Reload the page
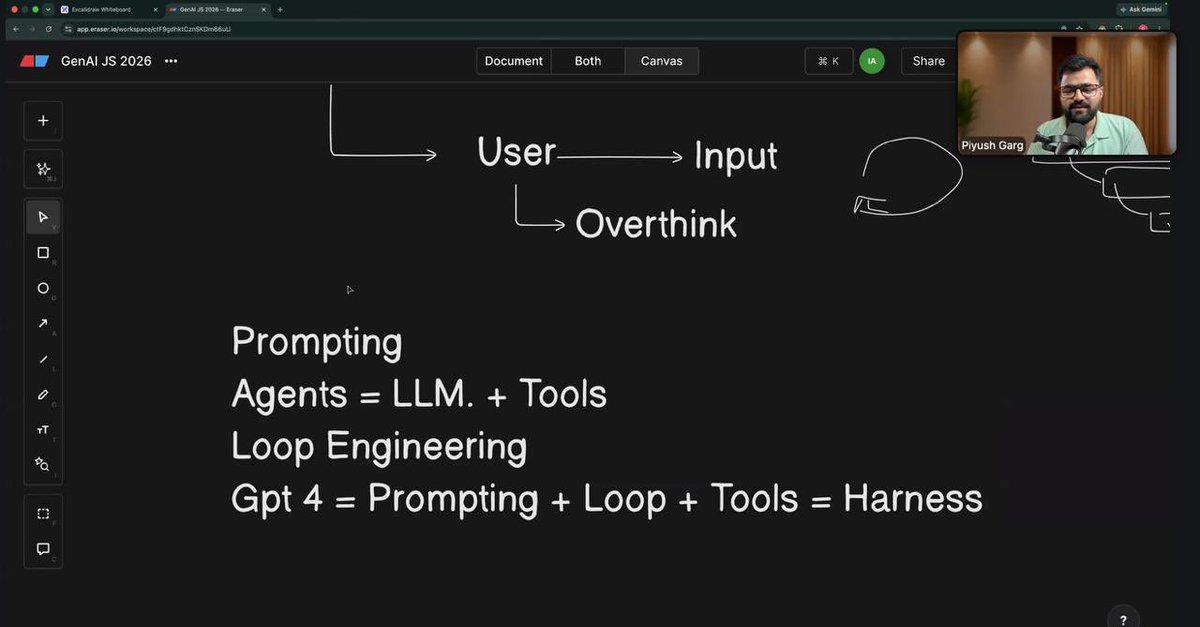Viewport: 1200px width, 627px height. 48,29
